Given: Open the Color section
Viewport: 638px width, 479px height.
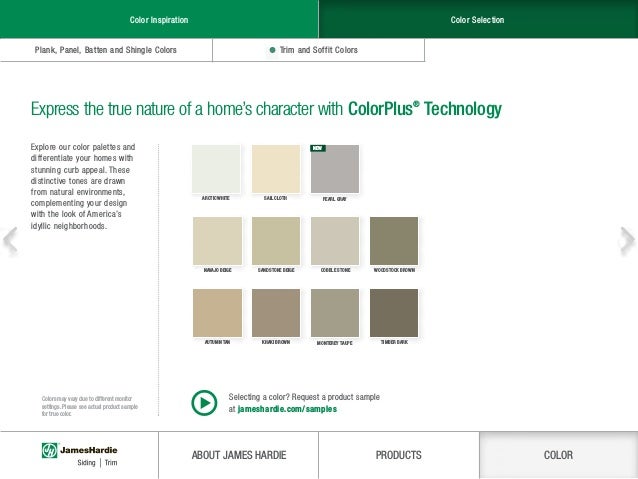Looking at the screenshot, I should point(559,455).
